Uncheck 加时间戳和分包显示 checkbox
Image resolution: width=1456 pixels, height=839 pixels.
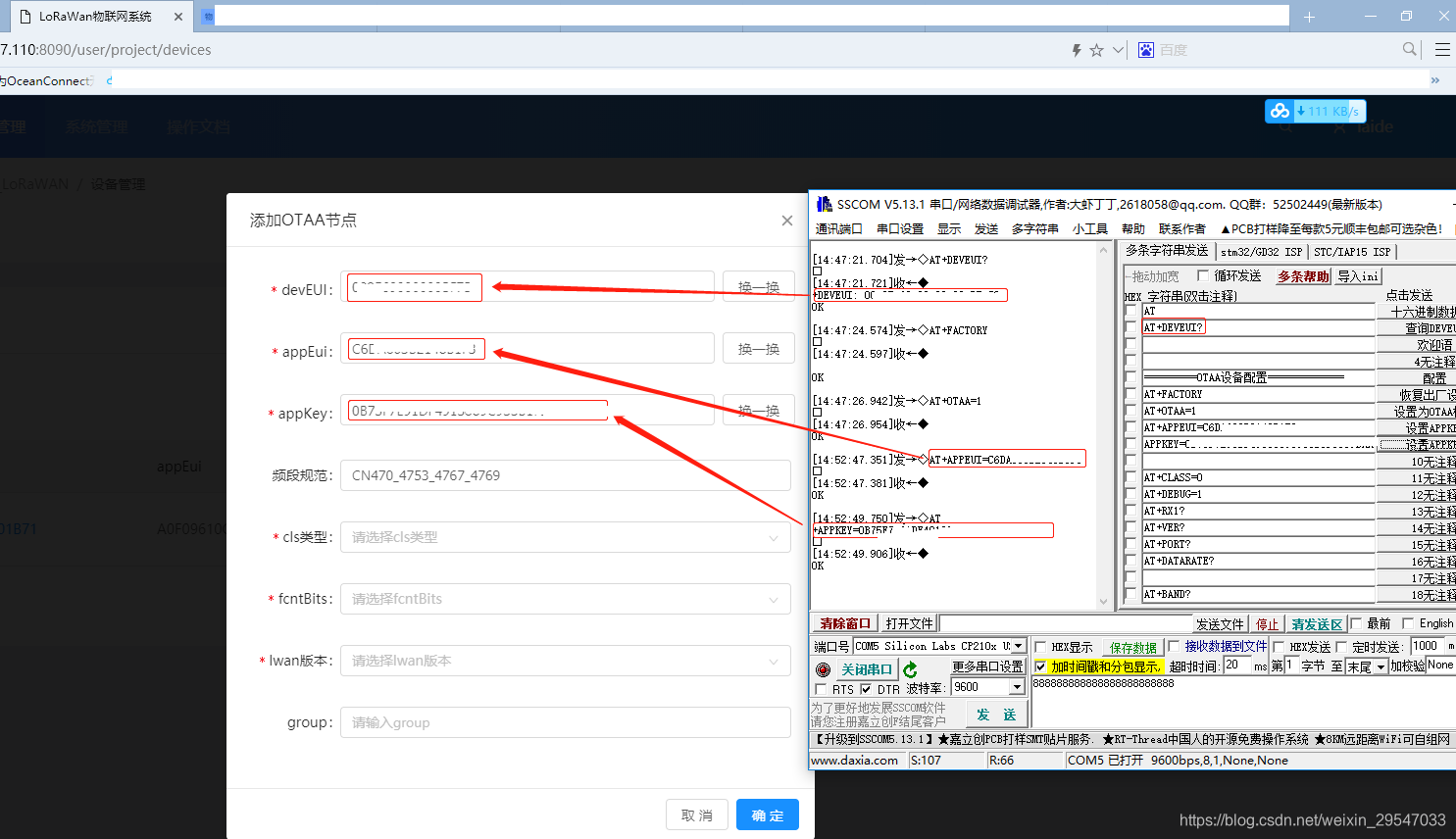coord(1040,666)
